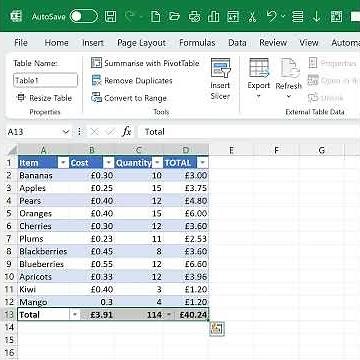
Task: Select the Oranges cell
Action: 43,213
